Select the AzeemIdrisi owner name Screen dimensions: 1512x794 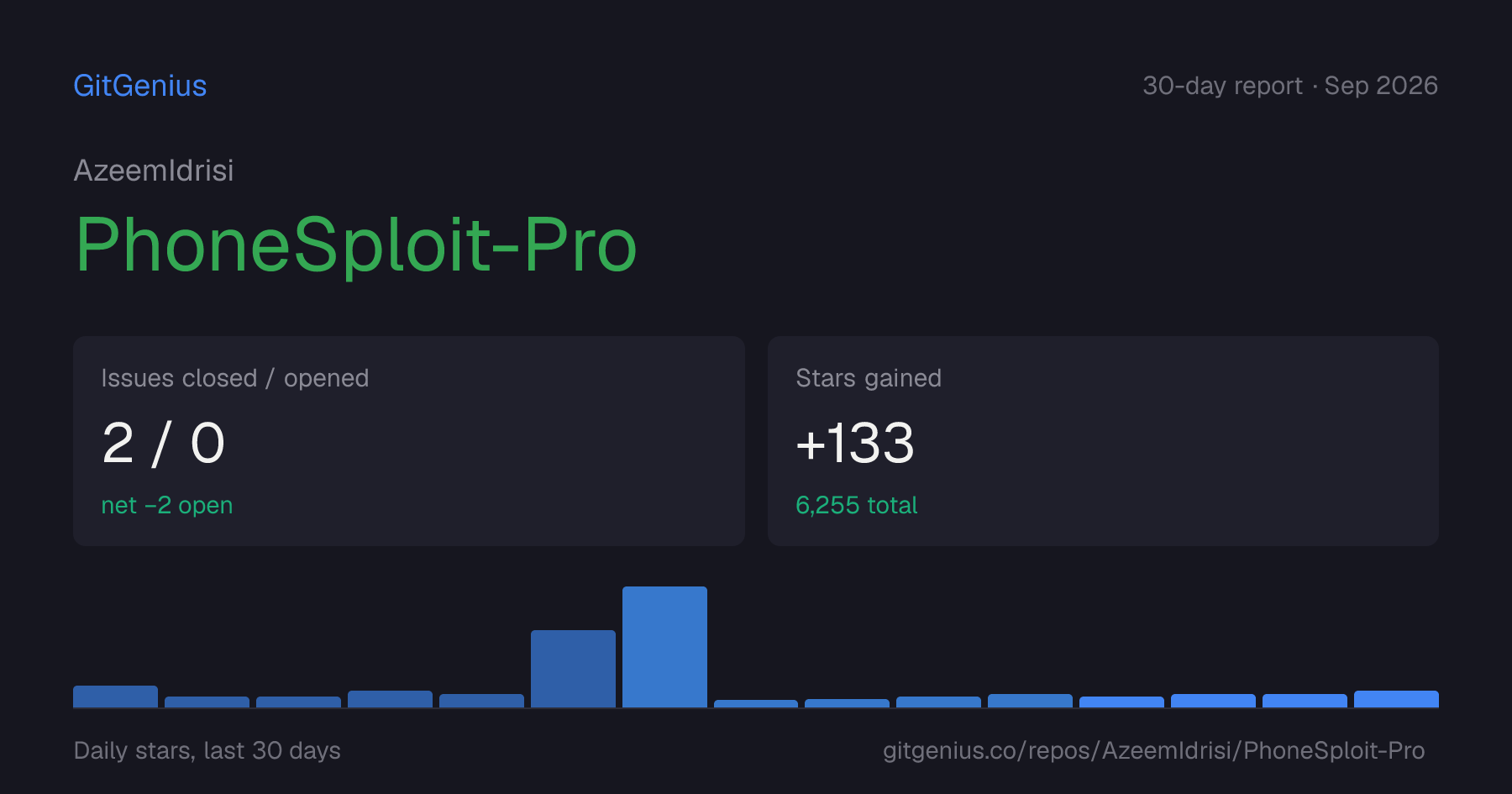coord(154,171)
